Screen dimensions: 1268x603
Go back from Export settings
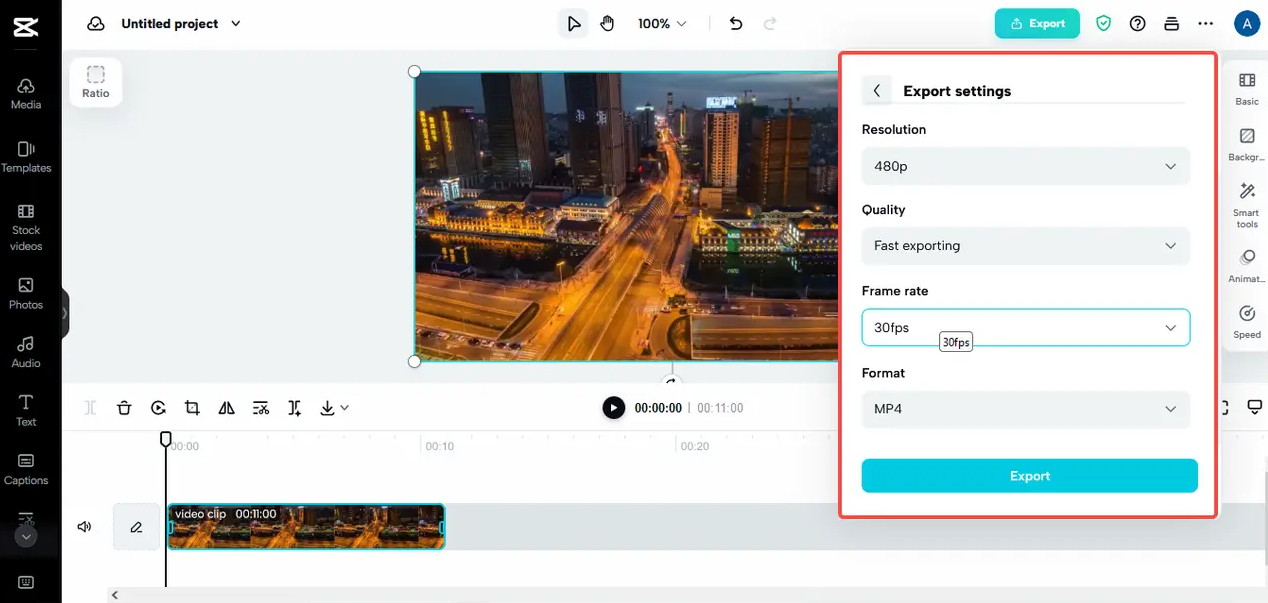click(877, 91)
